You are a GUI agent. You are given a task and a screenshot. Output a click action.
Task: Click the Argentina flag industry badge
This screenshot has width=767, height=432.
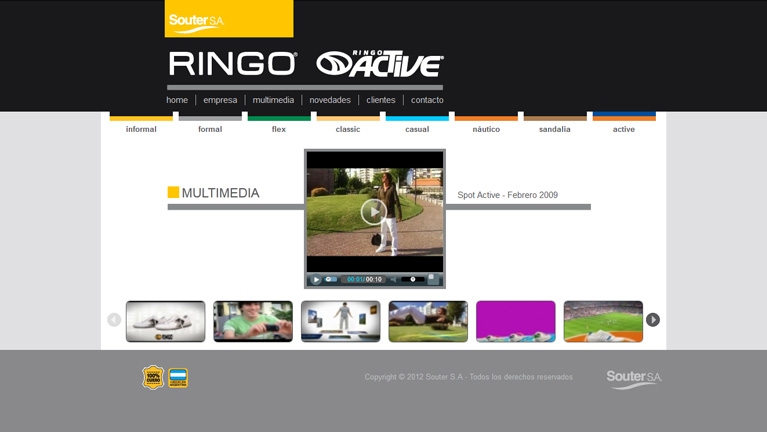click(x=178, y=378)
